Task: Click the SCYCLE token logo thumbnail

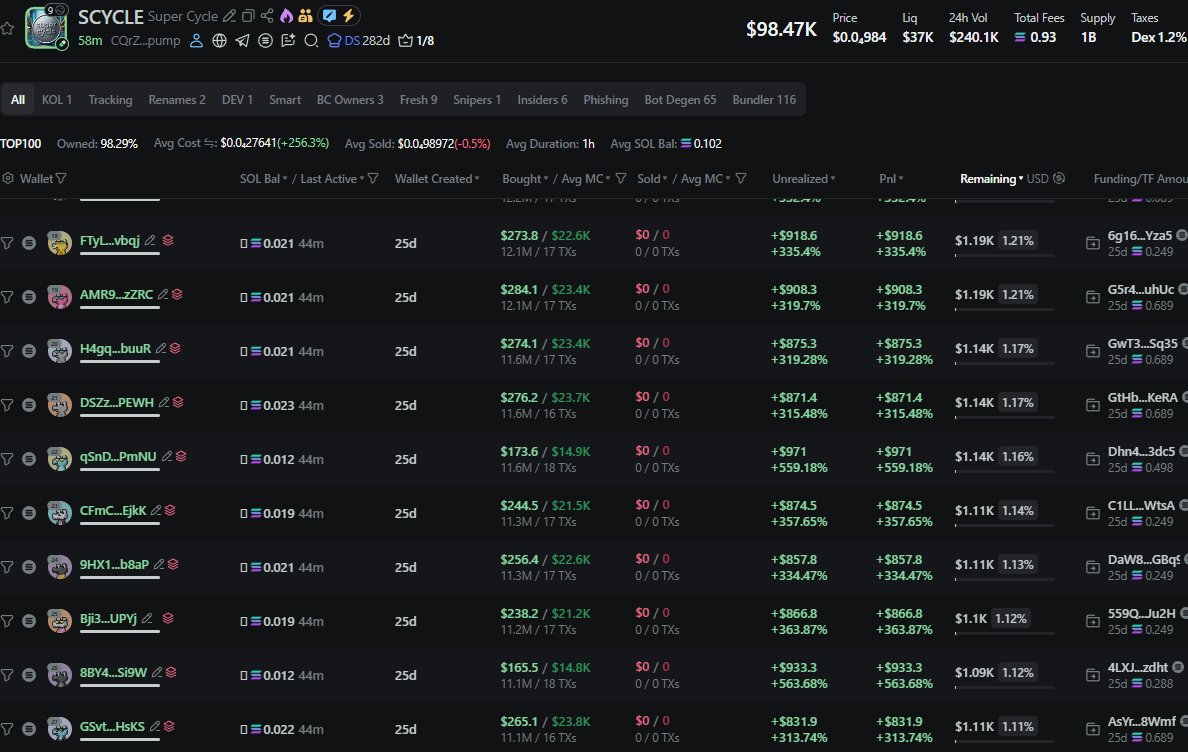Action: [46, 28]
